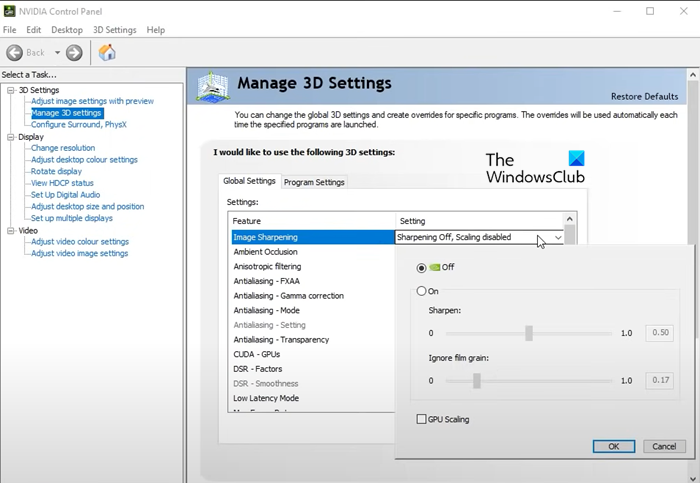Viewport: 700px width, 484px height.
Task: Click the Sharpen slider handle
Action: 529,333
